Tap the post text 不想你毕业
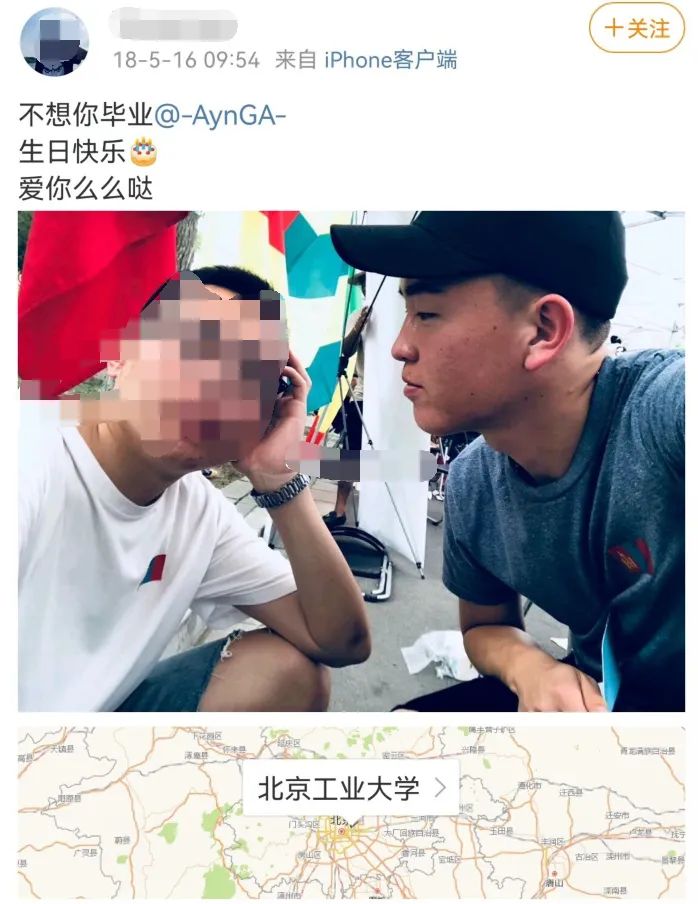This screenshot has width=698, height=904. tap(86, 115)
